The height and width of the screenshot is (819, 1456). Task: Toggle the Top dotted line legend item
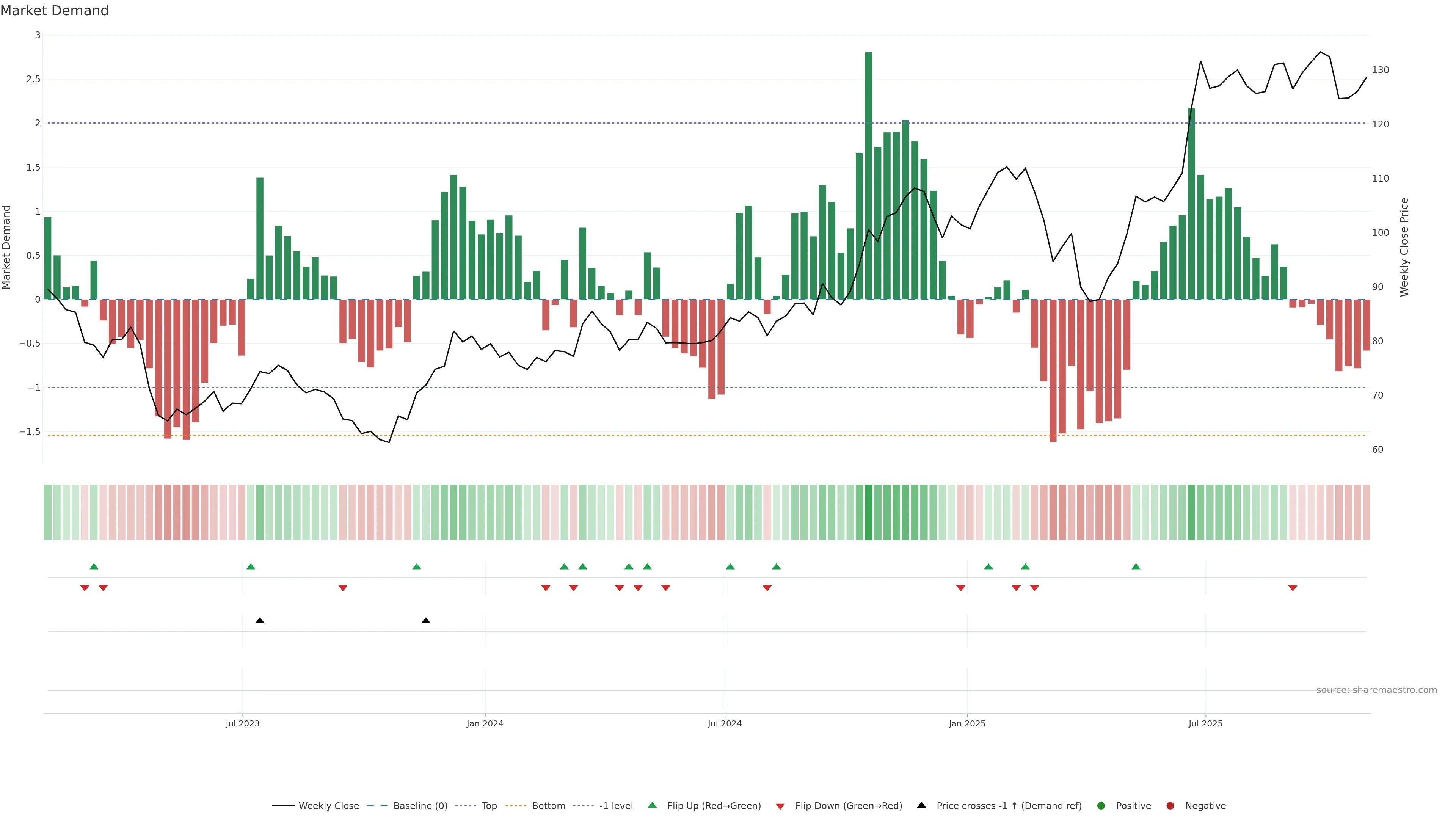(x=489, y=805)
